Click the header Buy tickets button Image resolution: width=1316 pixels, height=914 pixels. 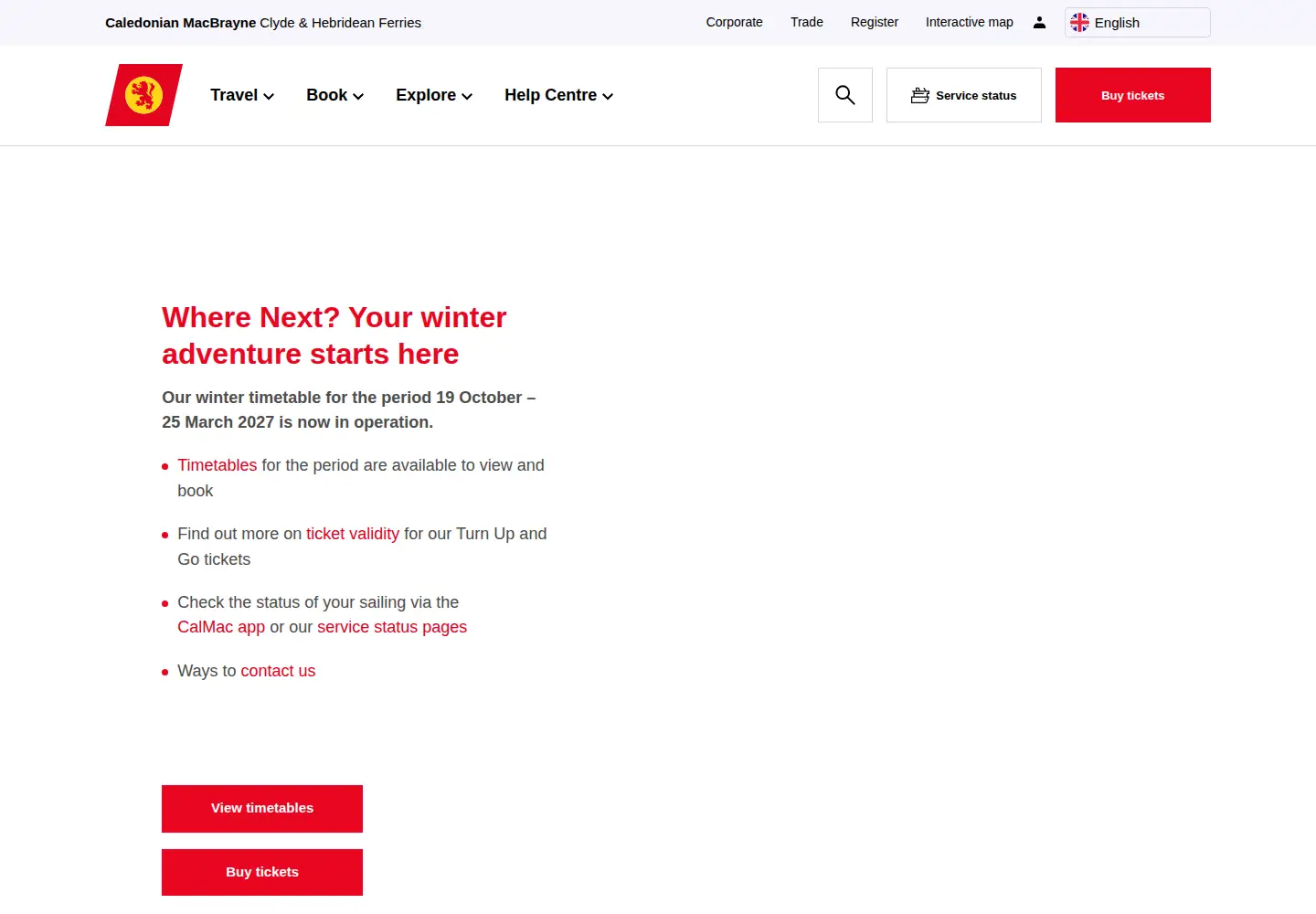pyautogui.click(x=1133, y=95)
